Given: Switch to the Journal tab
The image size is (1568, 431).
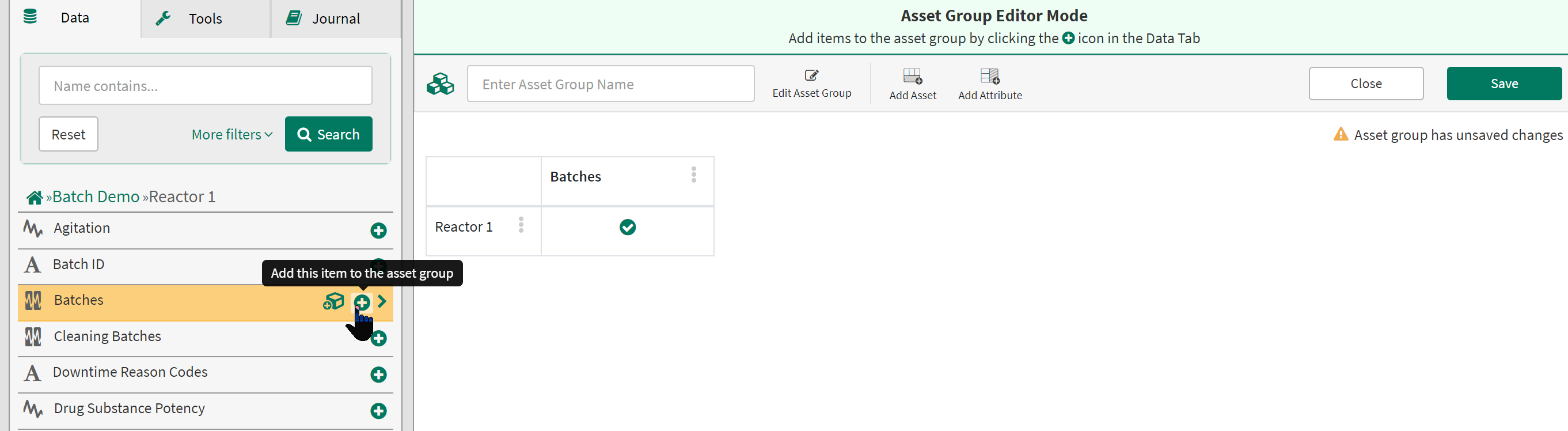Looking at the screenshot, I should pos(335,19).
